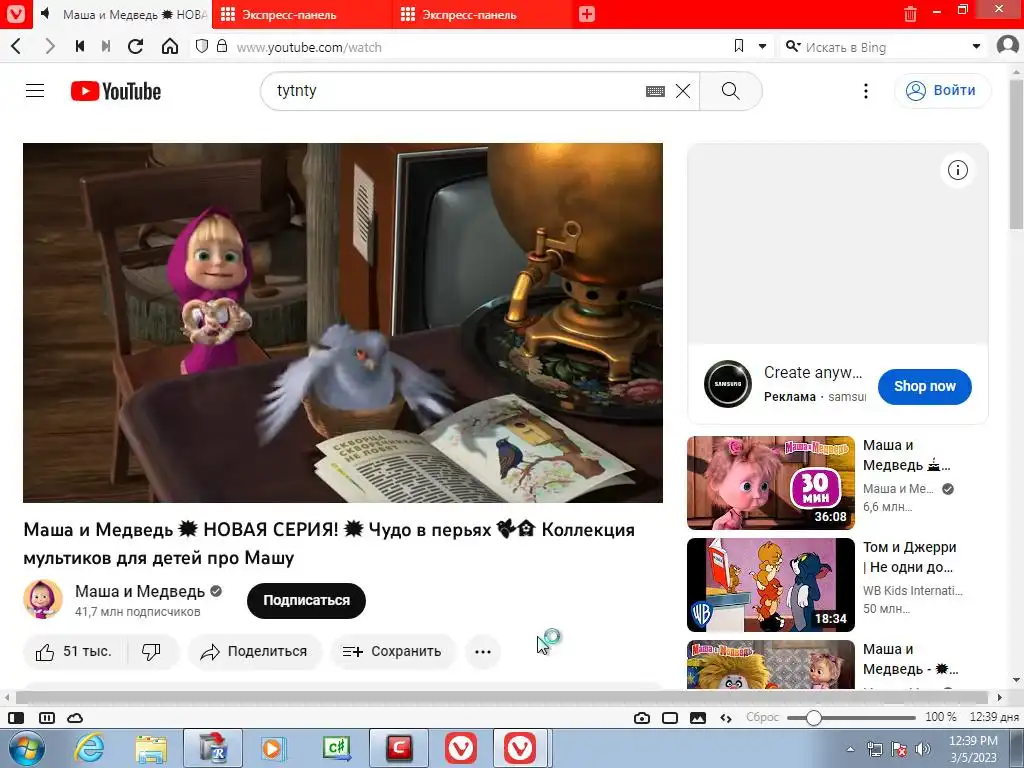This screenshot has height=768, width=1024.
Task: Open the Samsung advertiser logo
Action: point(728,384)
